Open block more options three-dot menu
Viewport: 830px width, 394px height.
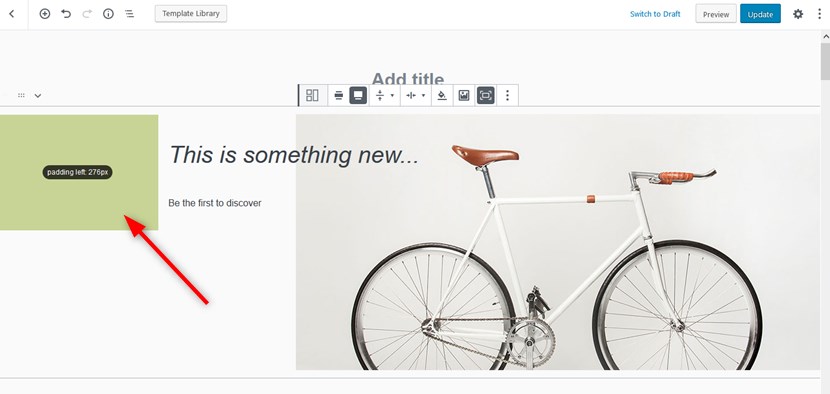coord(508,95)
